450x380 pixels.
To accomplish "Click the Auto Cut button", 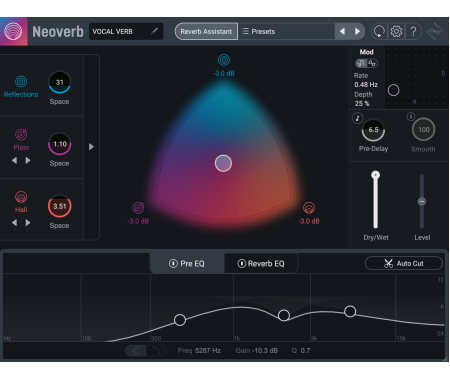I will [x=404, y=263].
